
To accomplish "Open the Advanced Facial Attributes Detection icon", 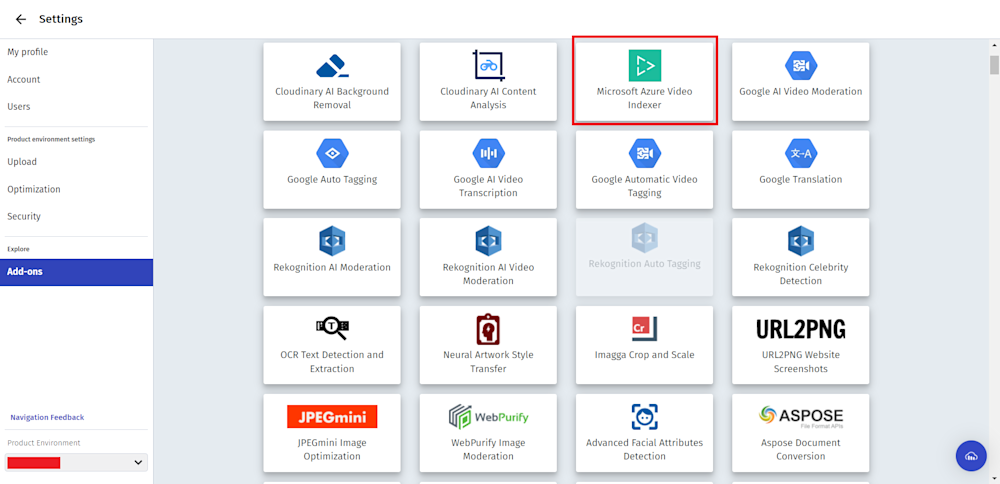I will click(645, 416).
